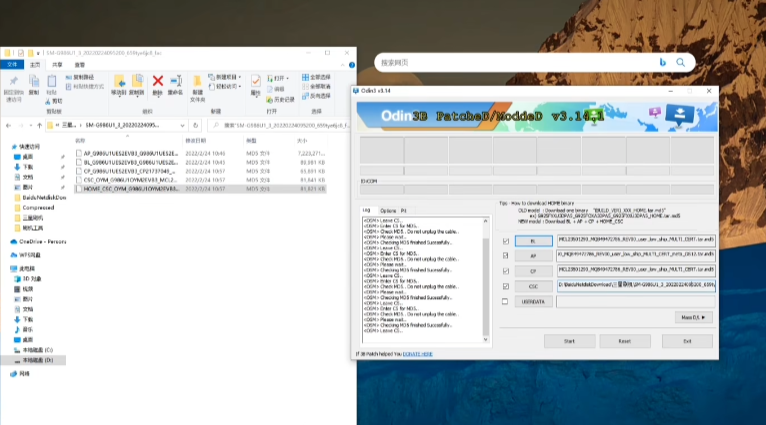Enable the USERDATA checkbox in Odin
766x425 pixels.
click(505, 301)
